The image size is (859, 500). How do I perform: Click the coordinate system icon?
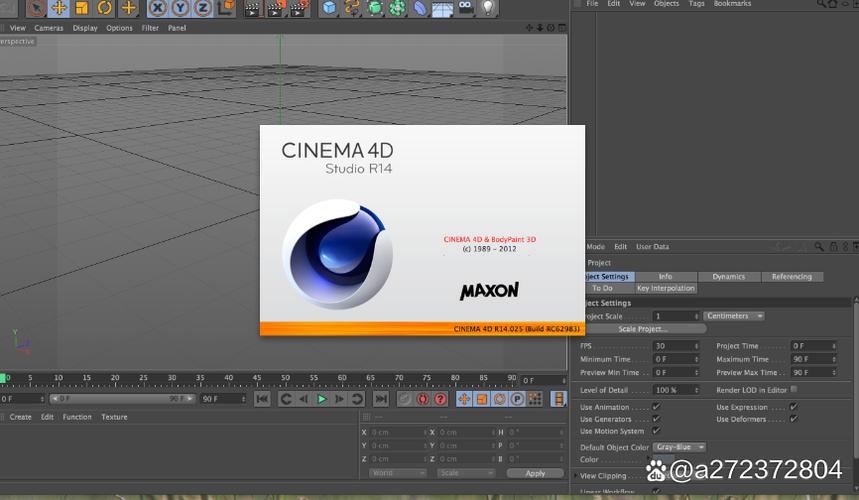point(226,8)
